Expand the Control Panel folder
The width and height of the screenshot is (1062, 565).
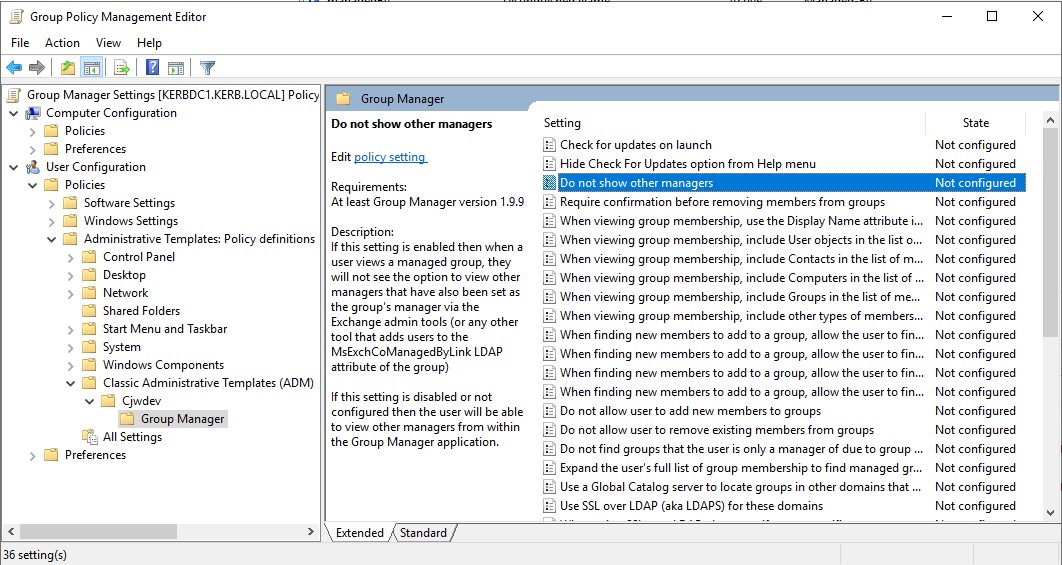coord(71,257)
